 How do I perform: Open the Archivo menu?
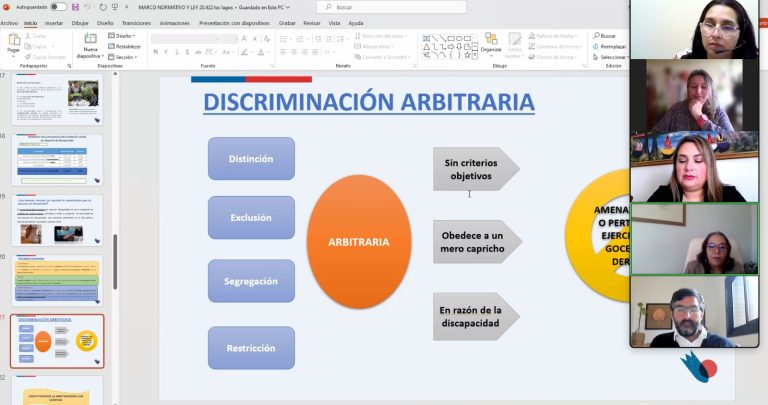[9, 23]
